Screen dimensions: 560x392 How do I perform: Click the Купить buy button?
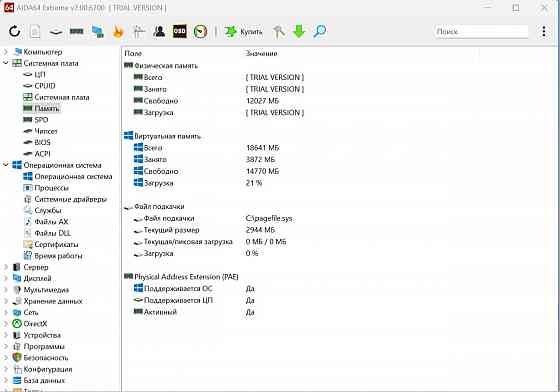point(244,32)
